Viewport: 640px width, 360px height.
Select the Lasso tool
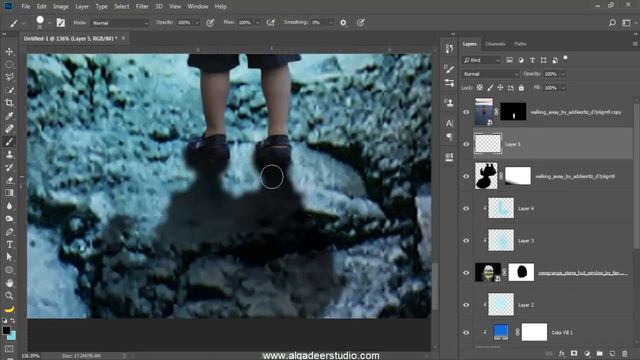[x=9, y=77]
